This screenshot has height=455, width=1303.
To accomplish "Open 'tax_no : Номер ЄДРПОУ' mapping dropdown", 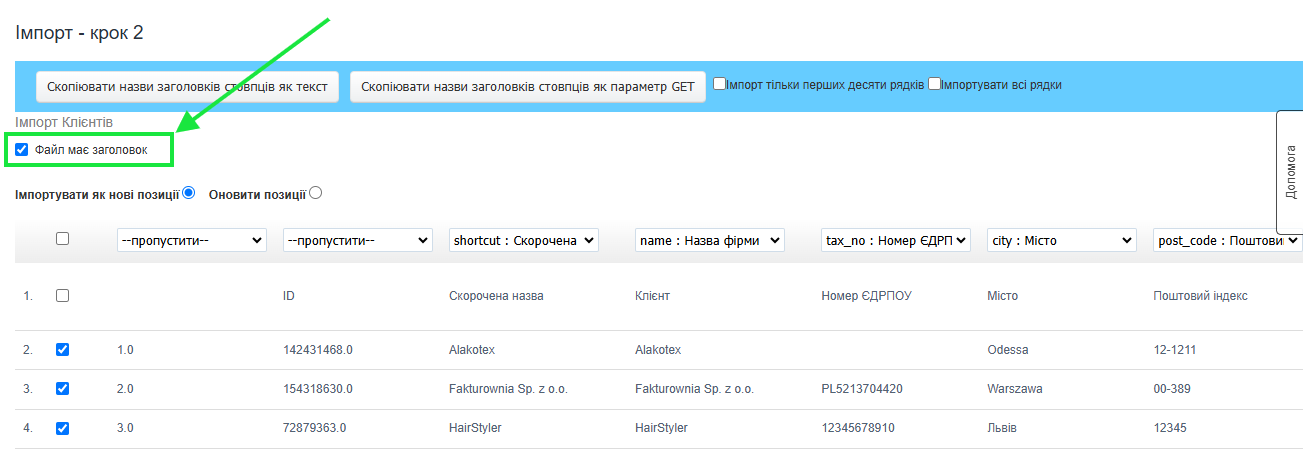I will point(895,240).
